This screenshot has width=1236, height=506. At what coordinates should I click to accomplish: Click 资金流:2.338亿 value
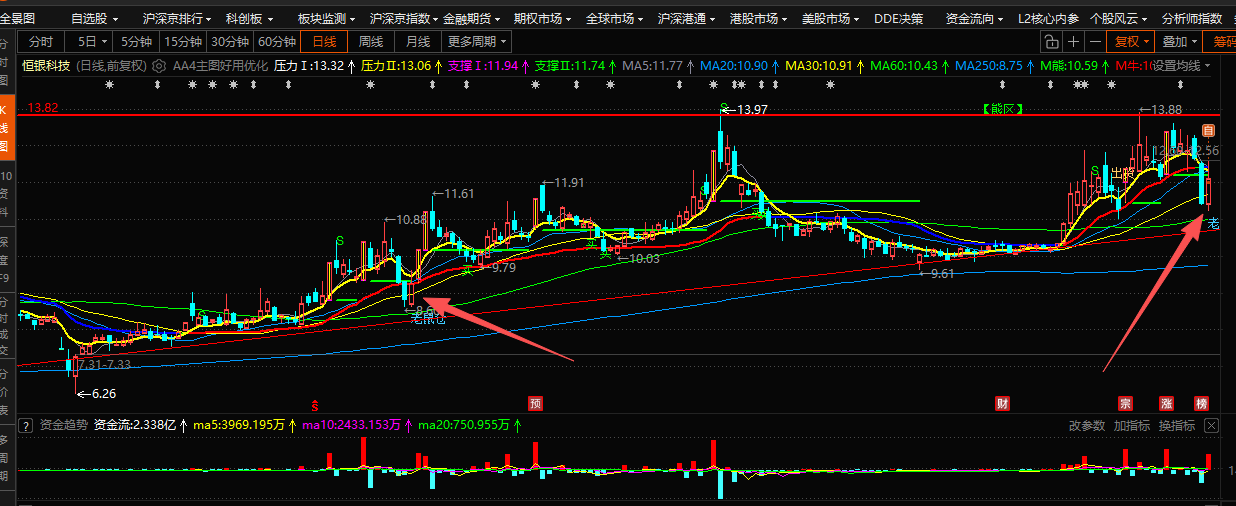click(x=135, y=425)
